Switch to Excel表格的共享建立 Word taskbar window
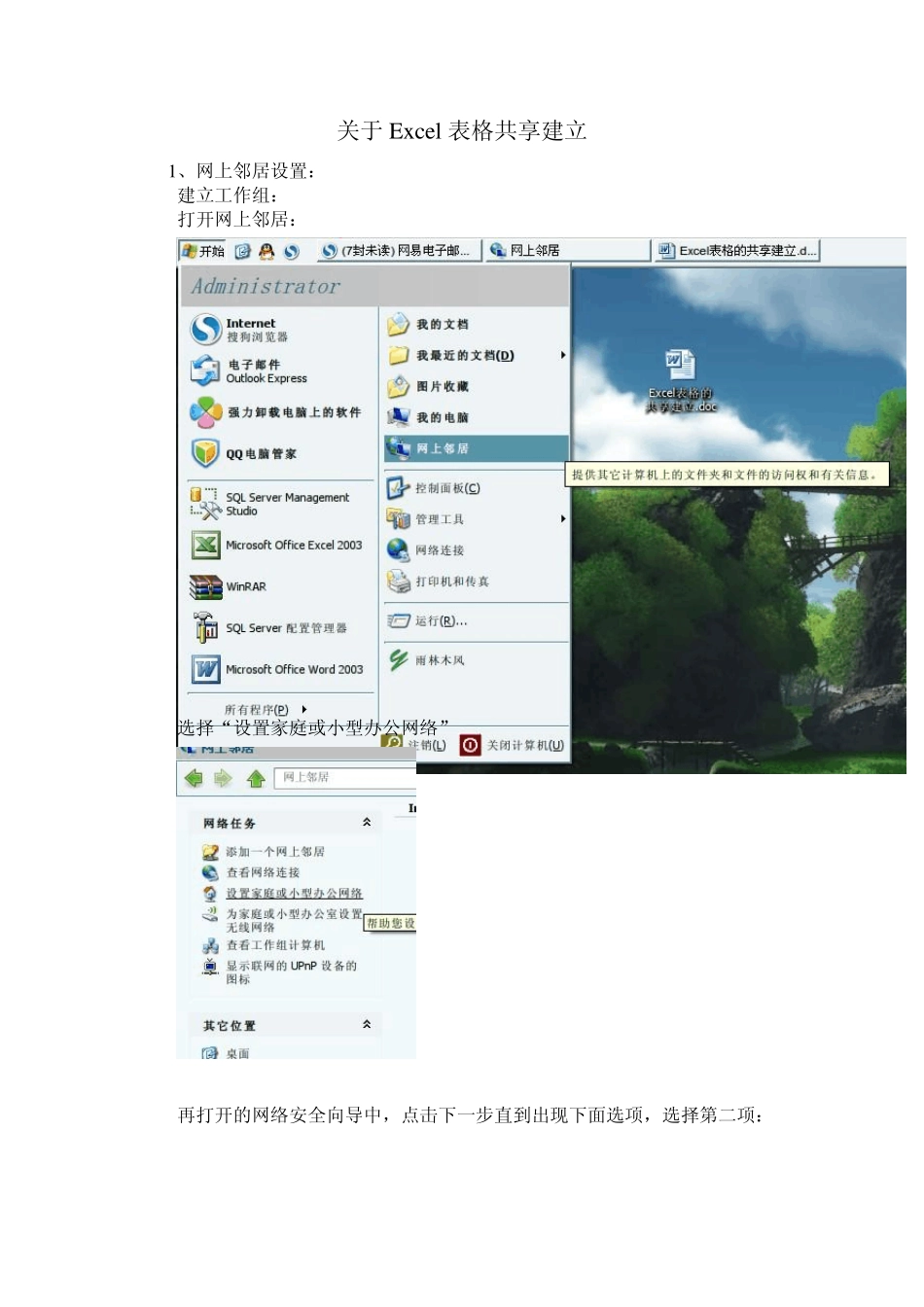 [737, 251]
